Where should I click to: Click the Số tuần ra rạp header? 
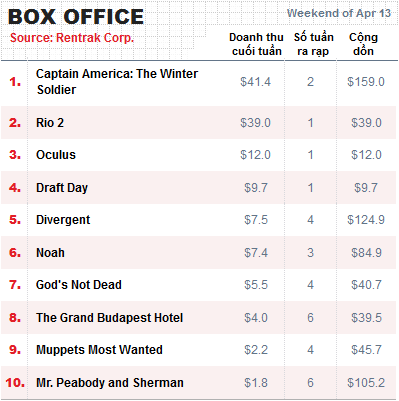point(313,44)
